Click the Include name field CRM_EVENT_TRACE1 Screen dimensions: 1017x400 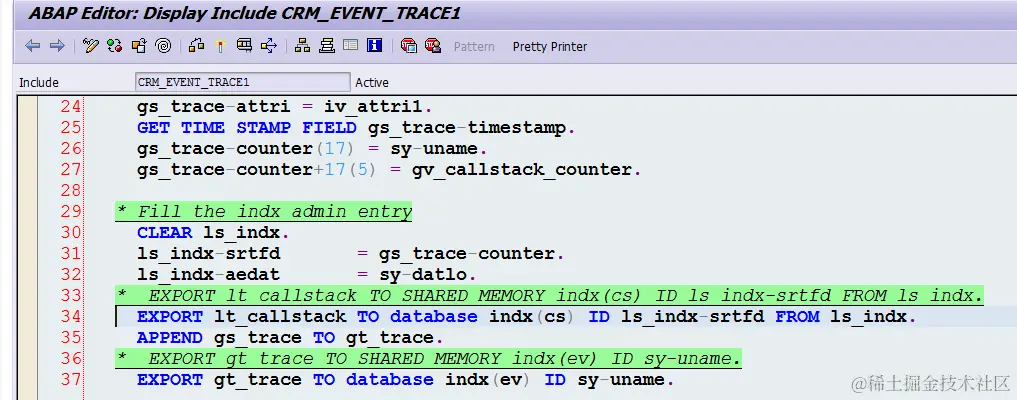243,82
